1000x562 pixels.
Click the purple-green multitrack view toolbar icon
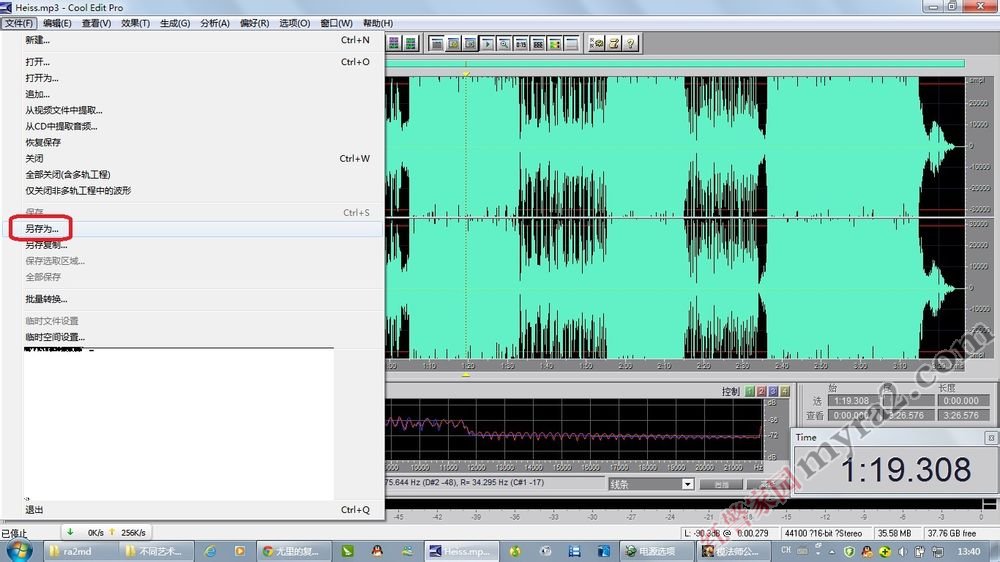[x=393, y=43]
